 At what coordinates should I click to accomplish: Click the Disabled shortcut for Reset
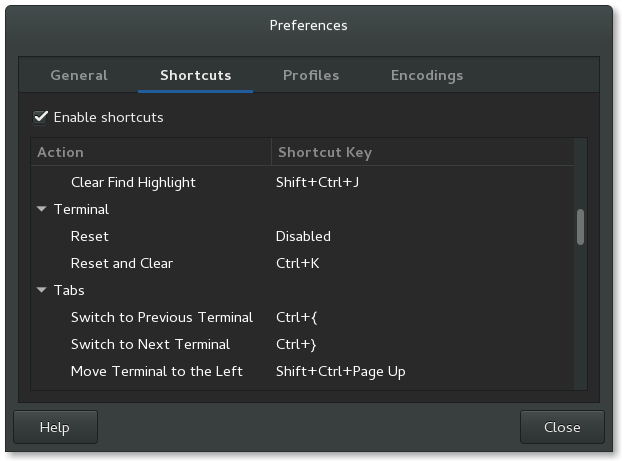[x=303, y=237]
